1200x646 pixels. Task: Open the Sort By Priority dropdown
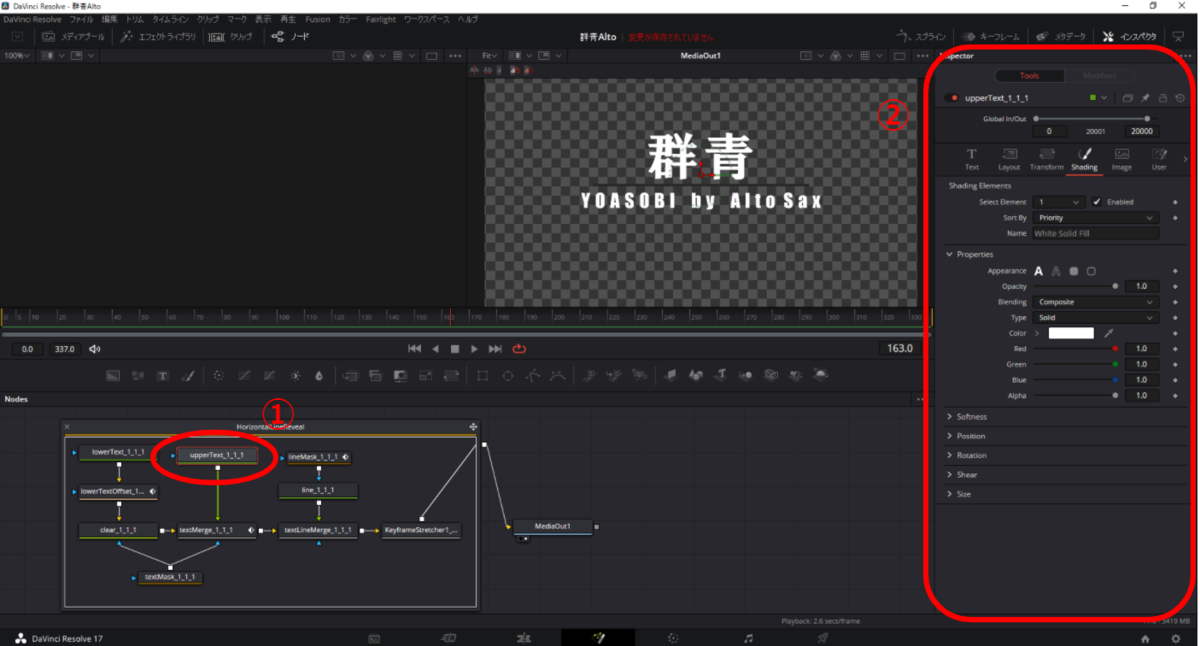tap(1095, 217)
